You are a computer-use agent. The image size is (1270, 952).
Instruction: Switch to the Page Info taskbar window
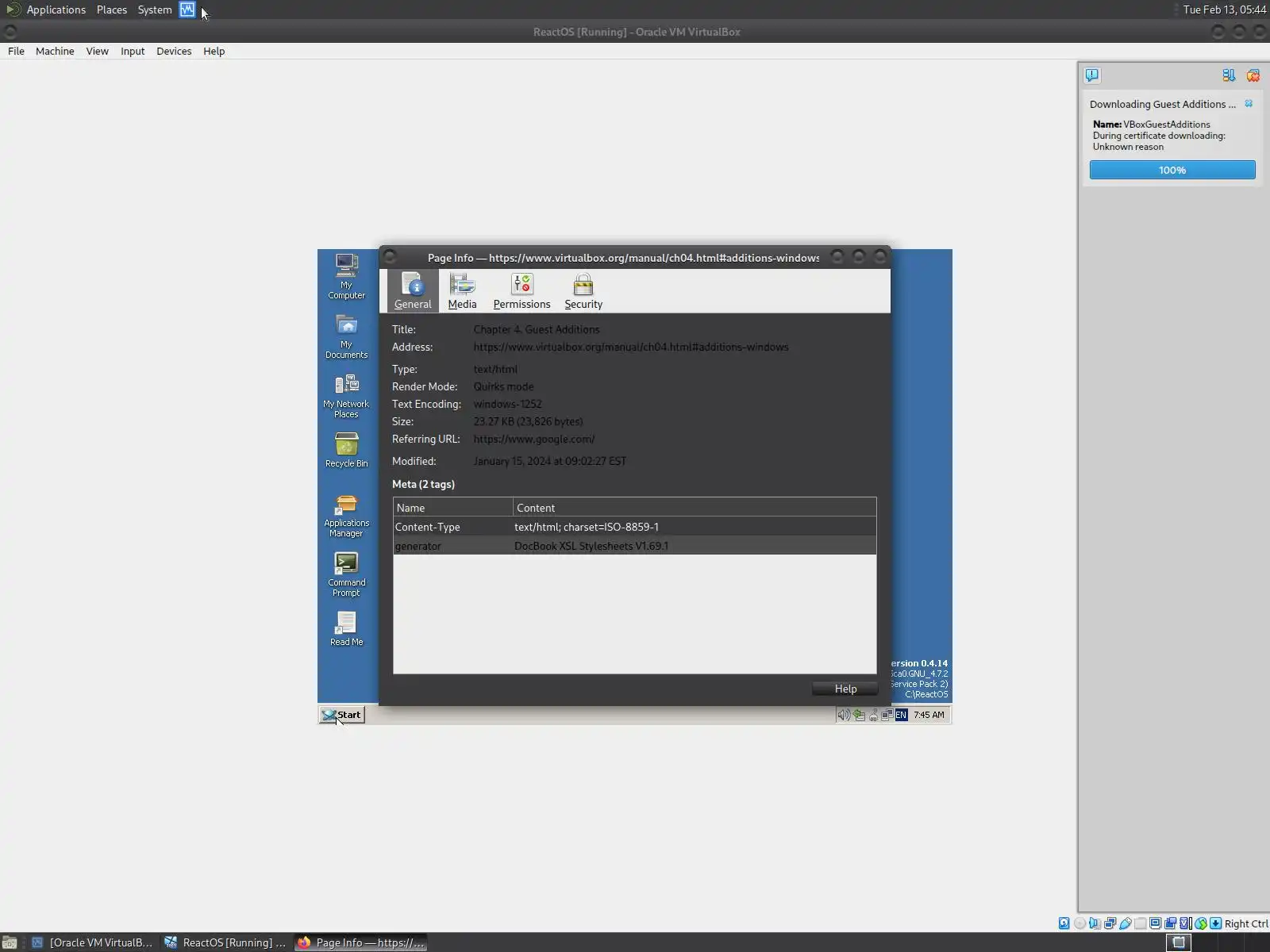pos(360,942)
